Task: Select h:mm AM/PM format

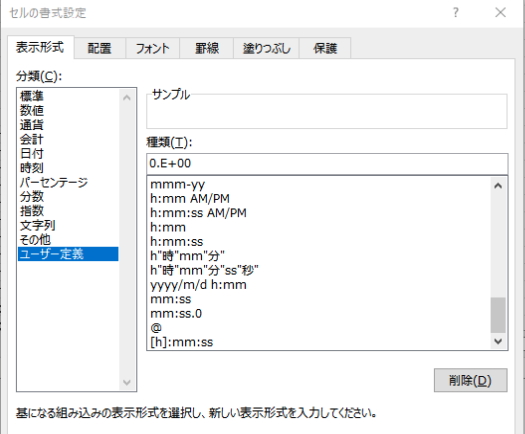Action: 319,199
